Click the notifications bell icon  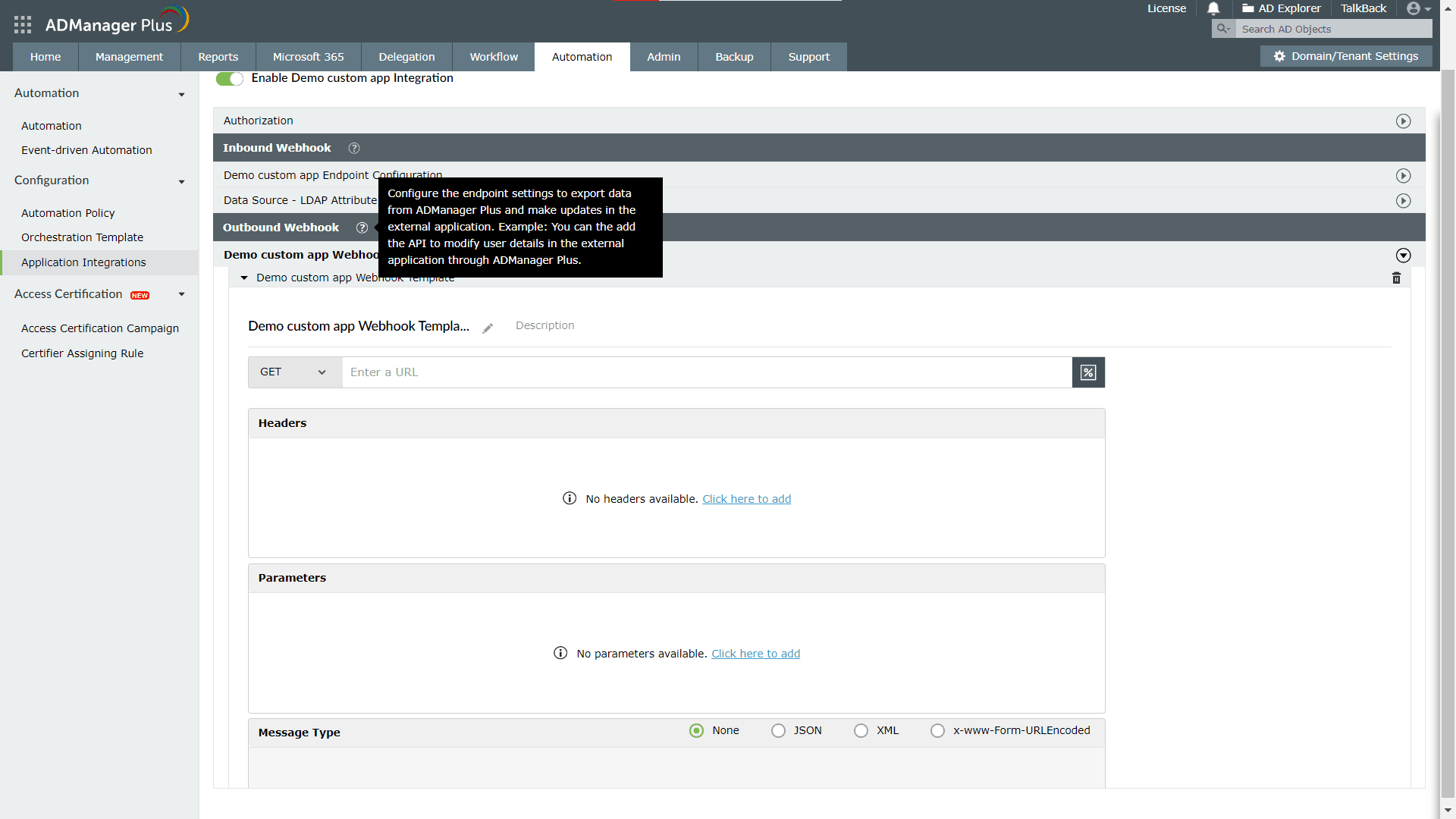coord(1213,8)
